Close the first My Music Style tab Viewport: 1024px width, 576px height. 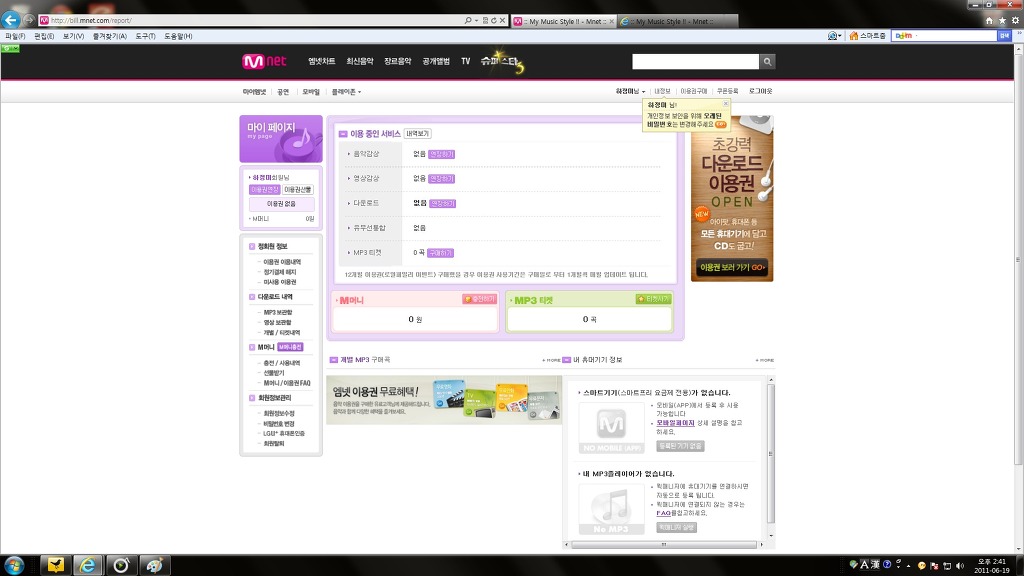(611, 22)
